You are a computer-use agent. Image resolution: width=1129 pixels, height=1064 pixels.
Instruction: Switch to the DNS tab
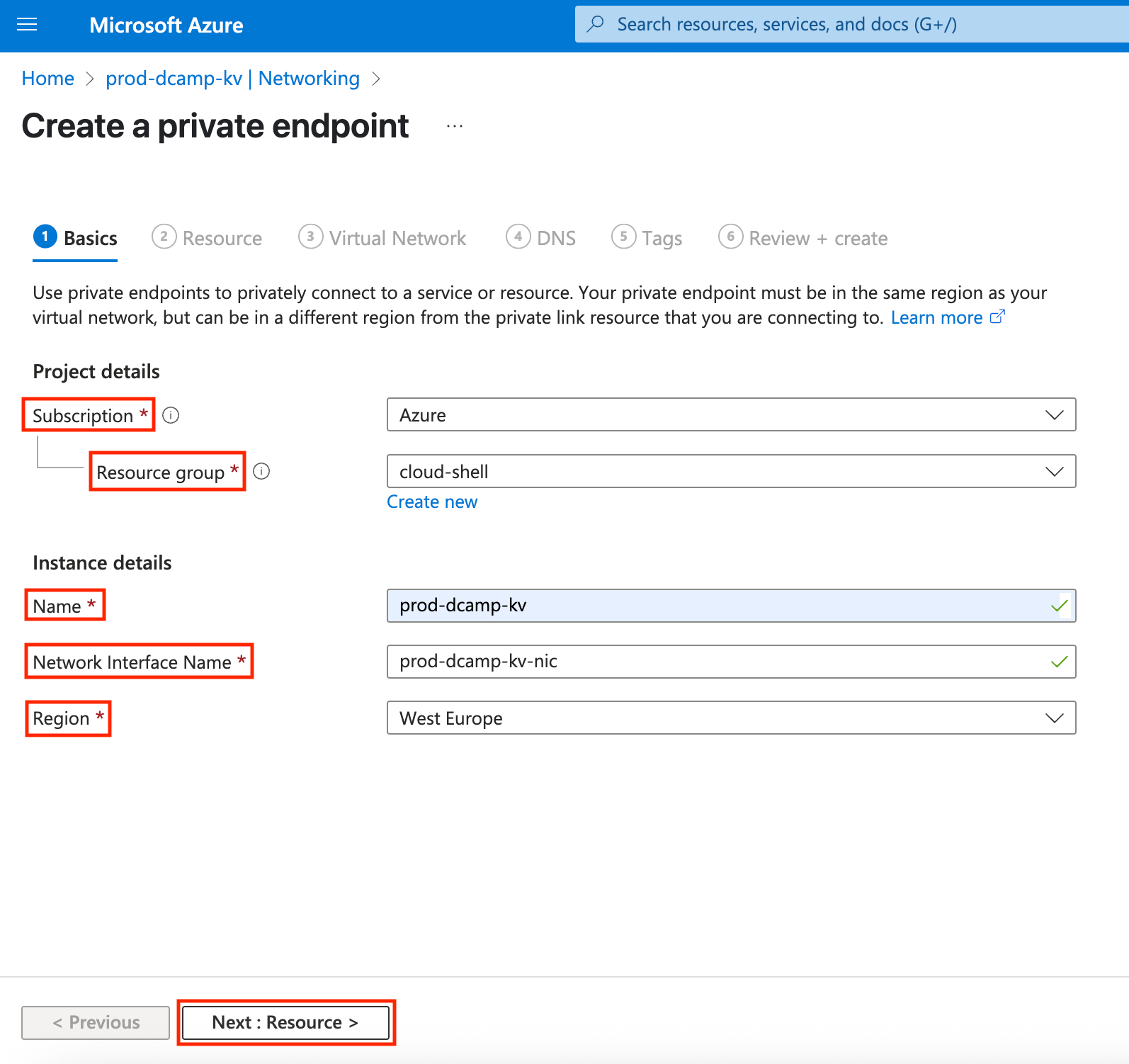[x=541, y=238]
